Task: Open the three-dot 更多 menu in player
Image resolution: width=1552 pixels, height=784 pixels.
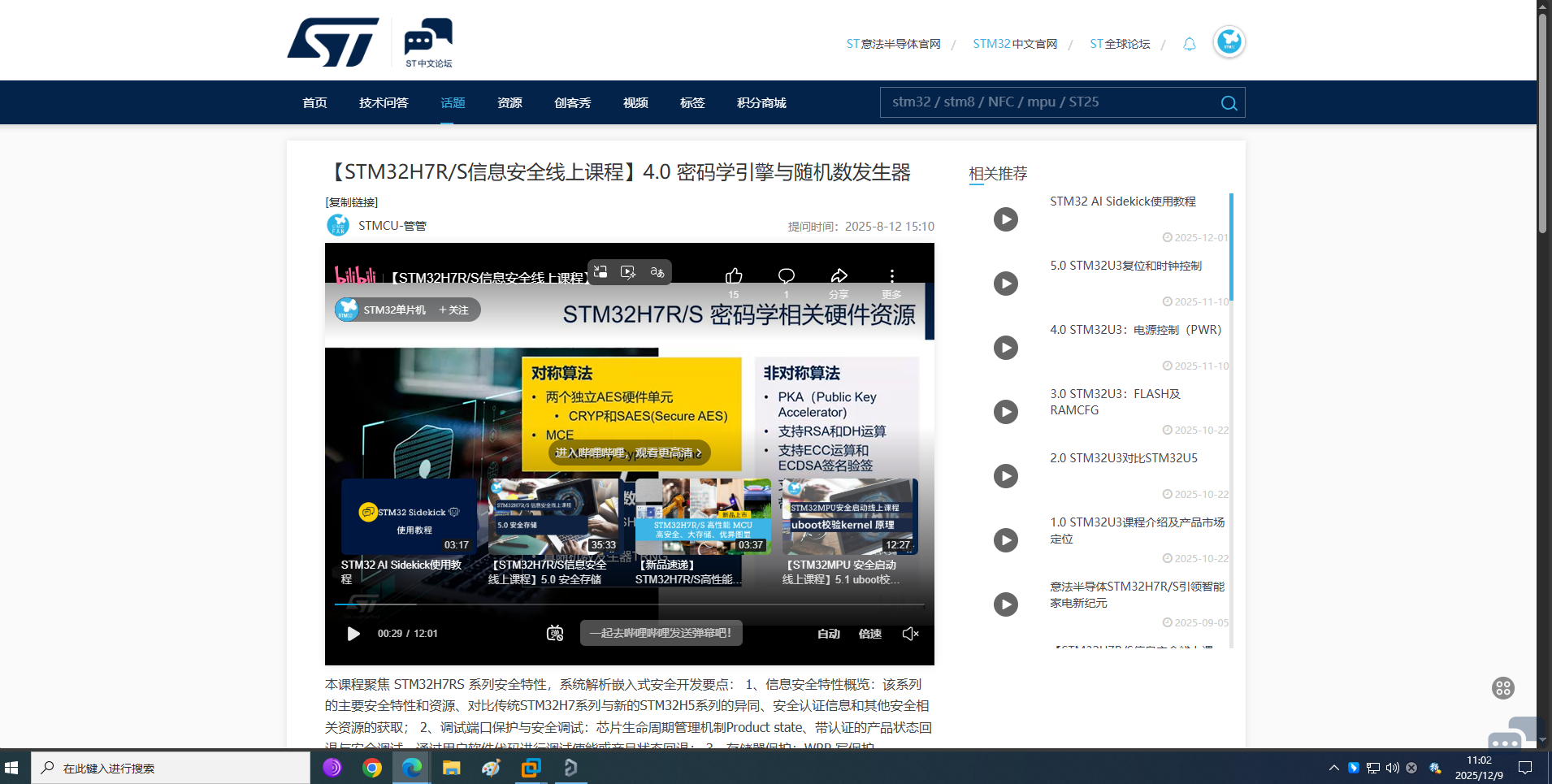Action: click(891, 276)
